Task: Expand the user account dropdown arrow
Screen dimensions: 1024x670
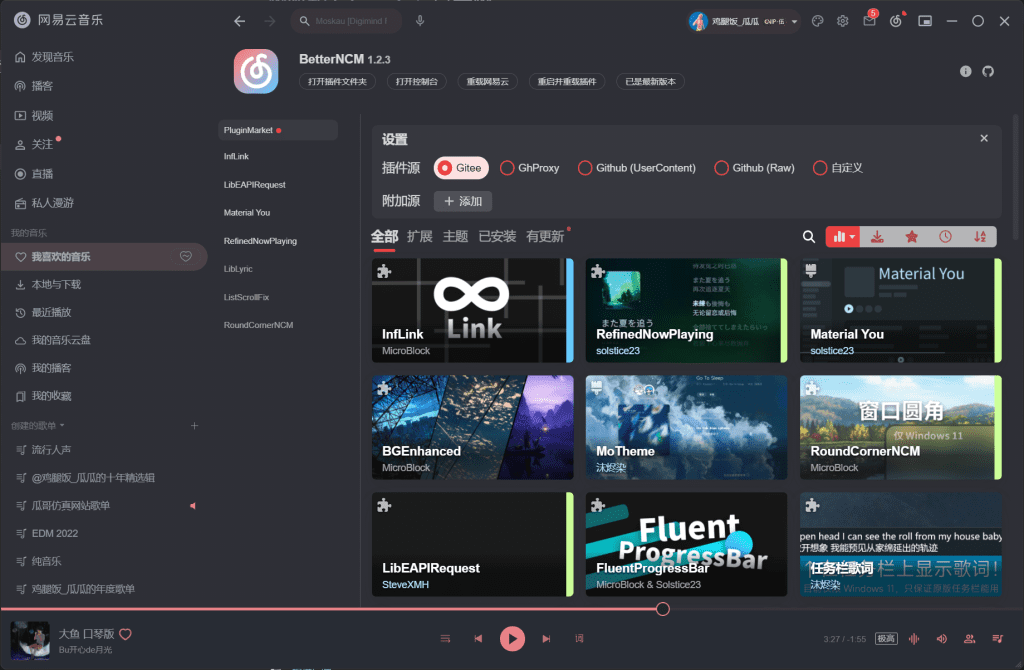Action: pyautogui.click(x=795, y=21)
